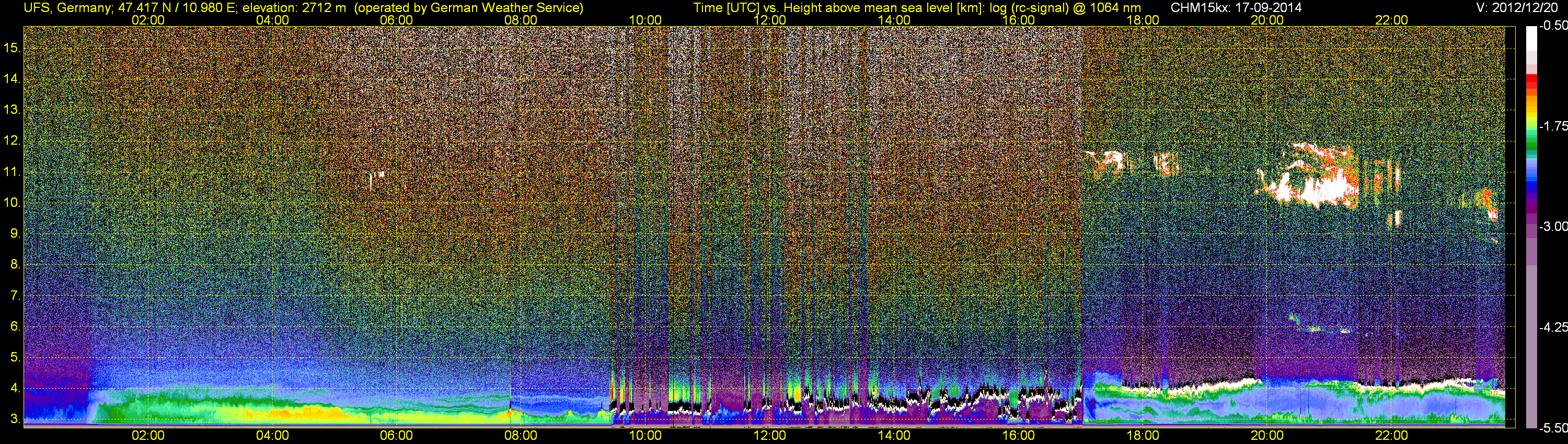
Task: Click the 02:00 label on top time axis
Action: (x=148, y=20)
